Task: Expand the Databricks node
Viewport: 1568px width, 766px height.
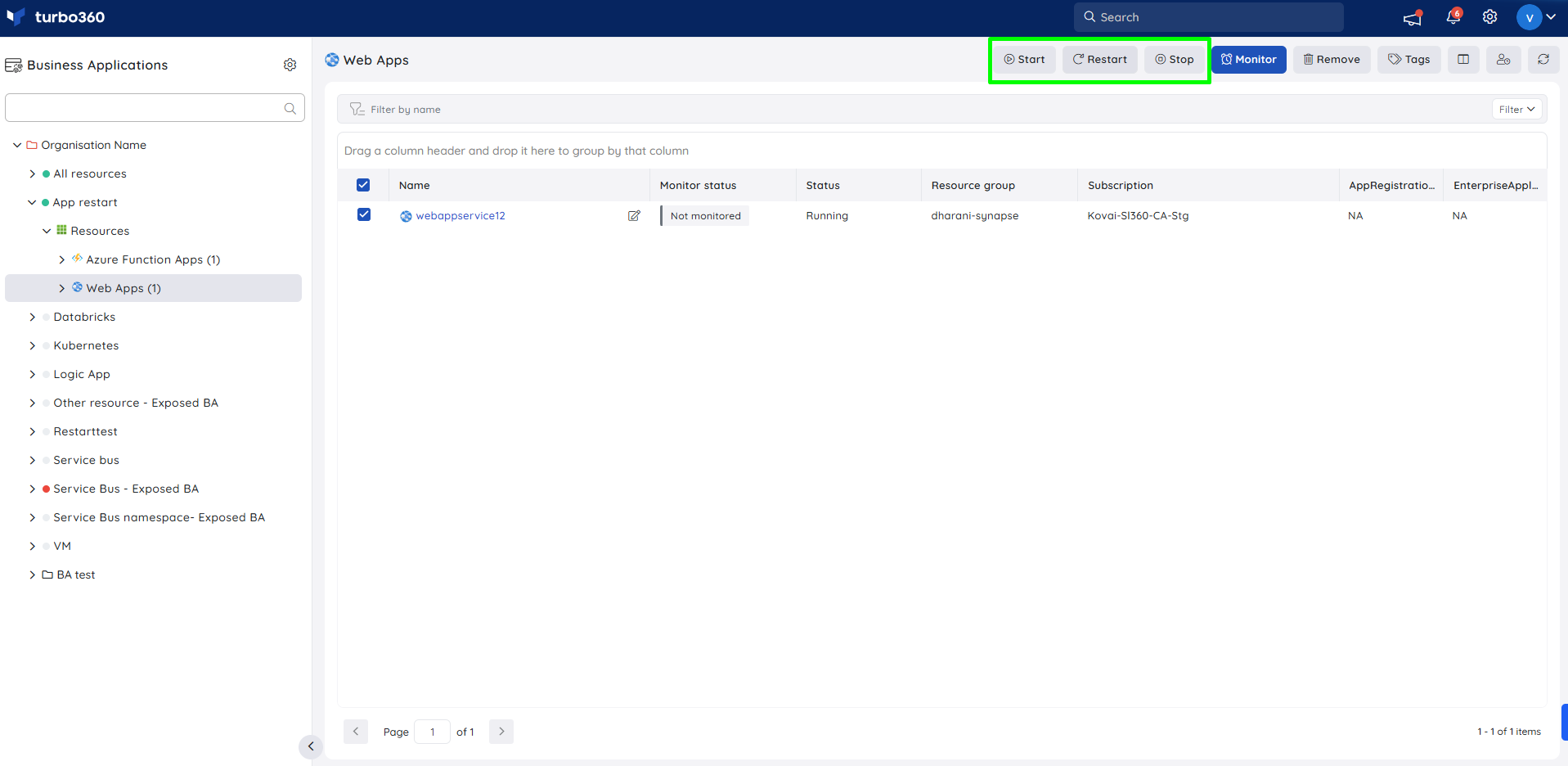Action: pos(33,317)
